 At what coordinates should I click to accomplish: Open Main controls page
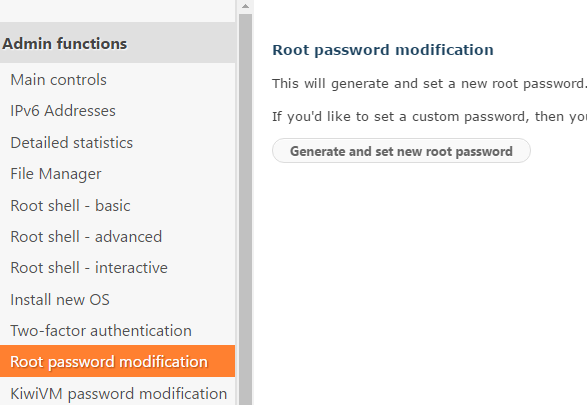pyautogui.click(x=58, y=80)
